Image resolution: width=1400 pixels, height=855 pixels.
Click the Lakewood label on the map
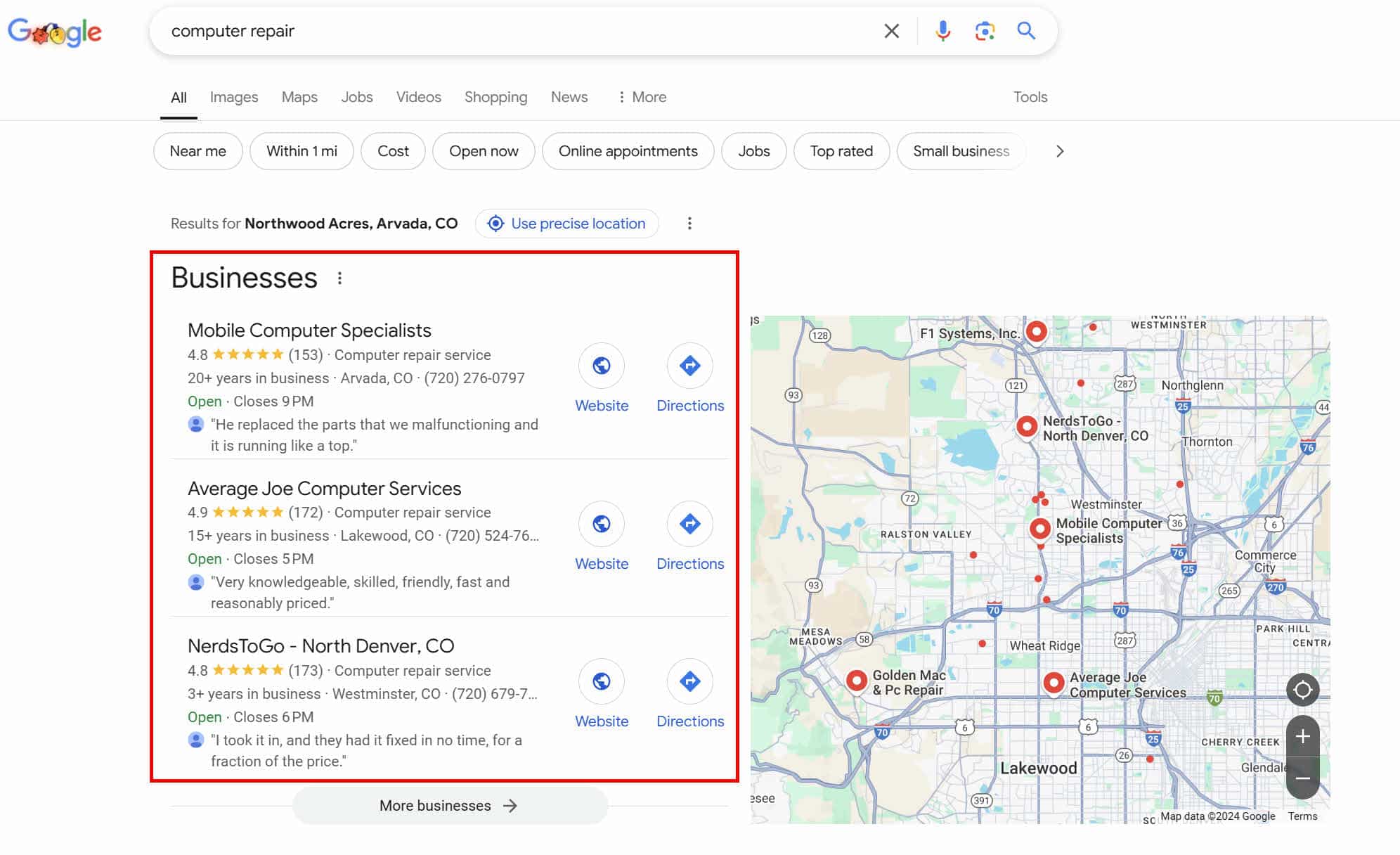coord(1038,769)
